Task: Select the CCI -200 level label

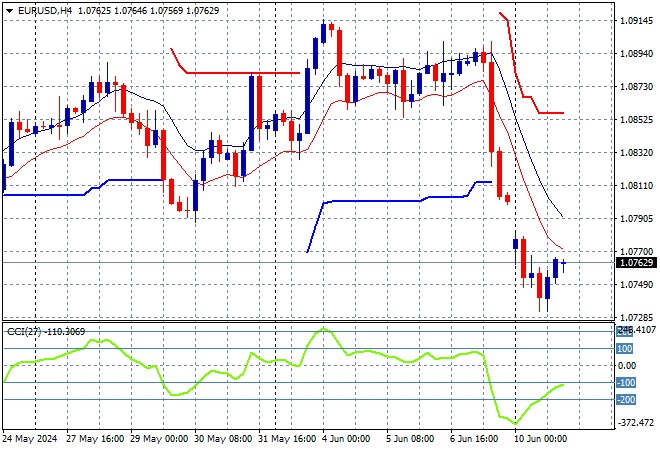Action: pos(626,399)
